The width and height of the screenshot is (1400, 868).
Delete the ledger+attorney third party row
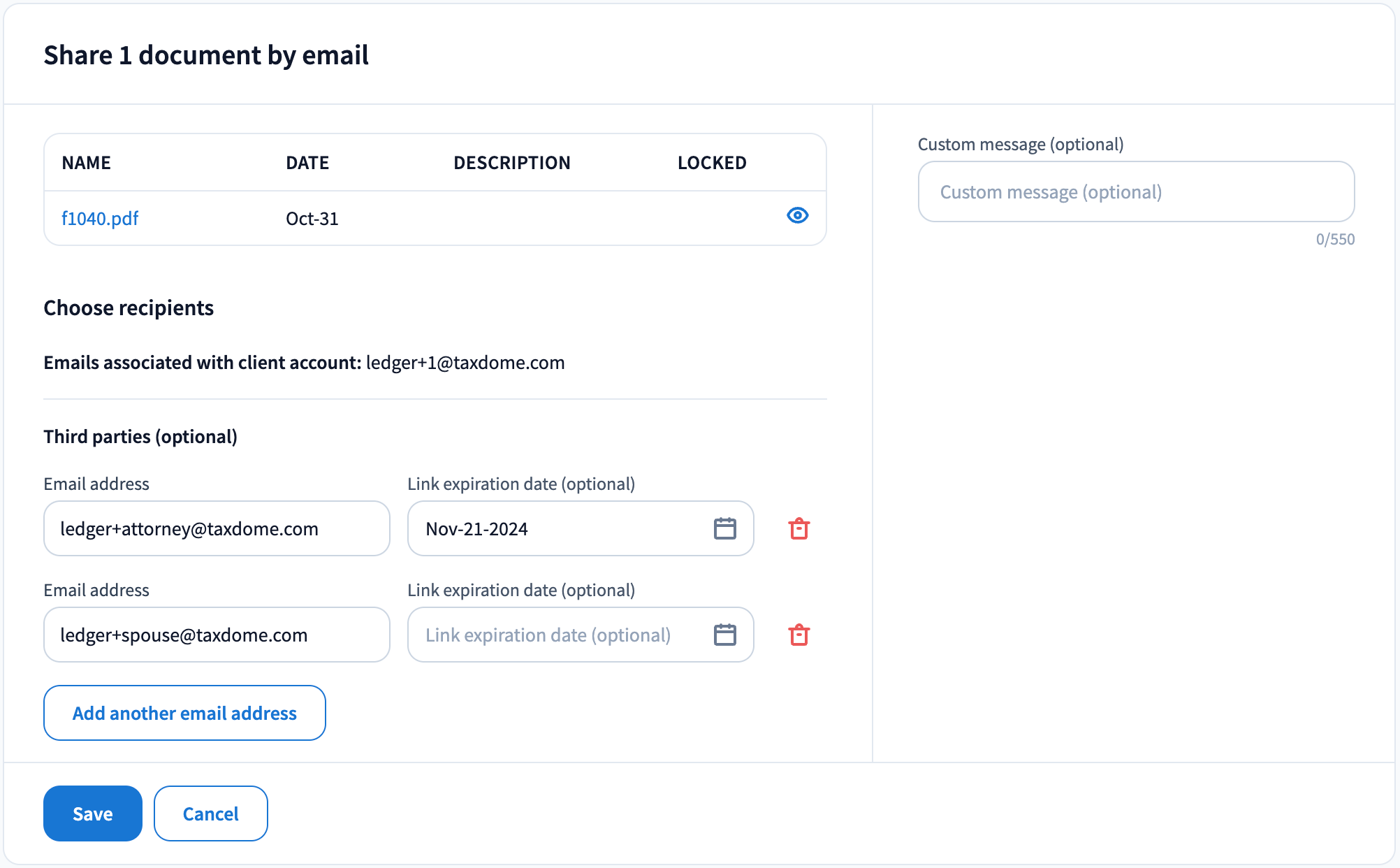point(799,529)
